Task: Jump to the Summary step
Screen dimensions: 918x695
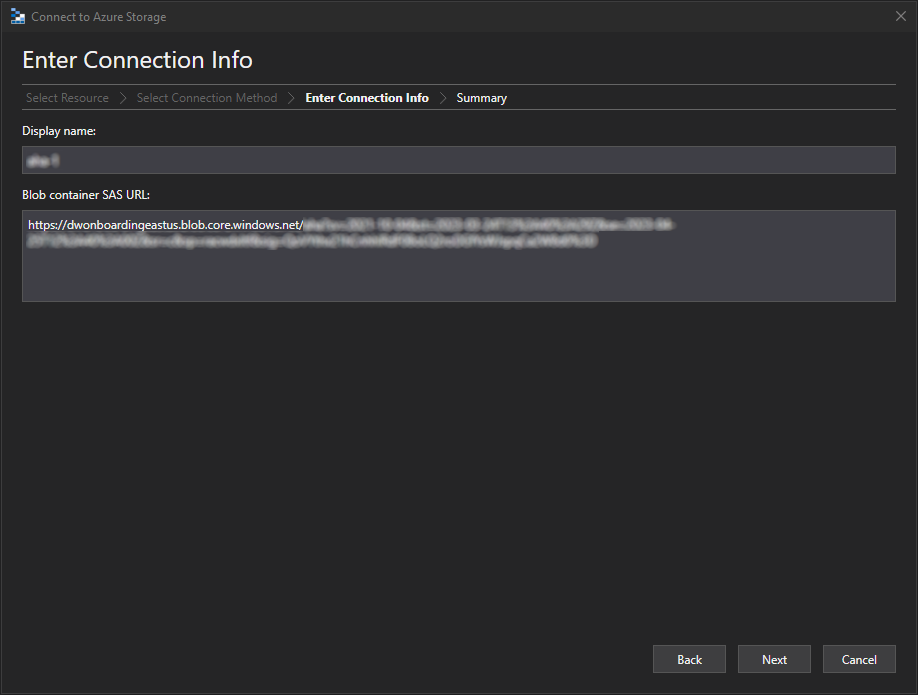Action: [481, 98]
